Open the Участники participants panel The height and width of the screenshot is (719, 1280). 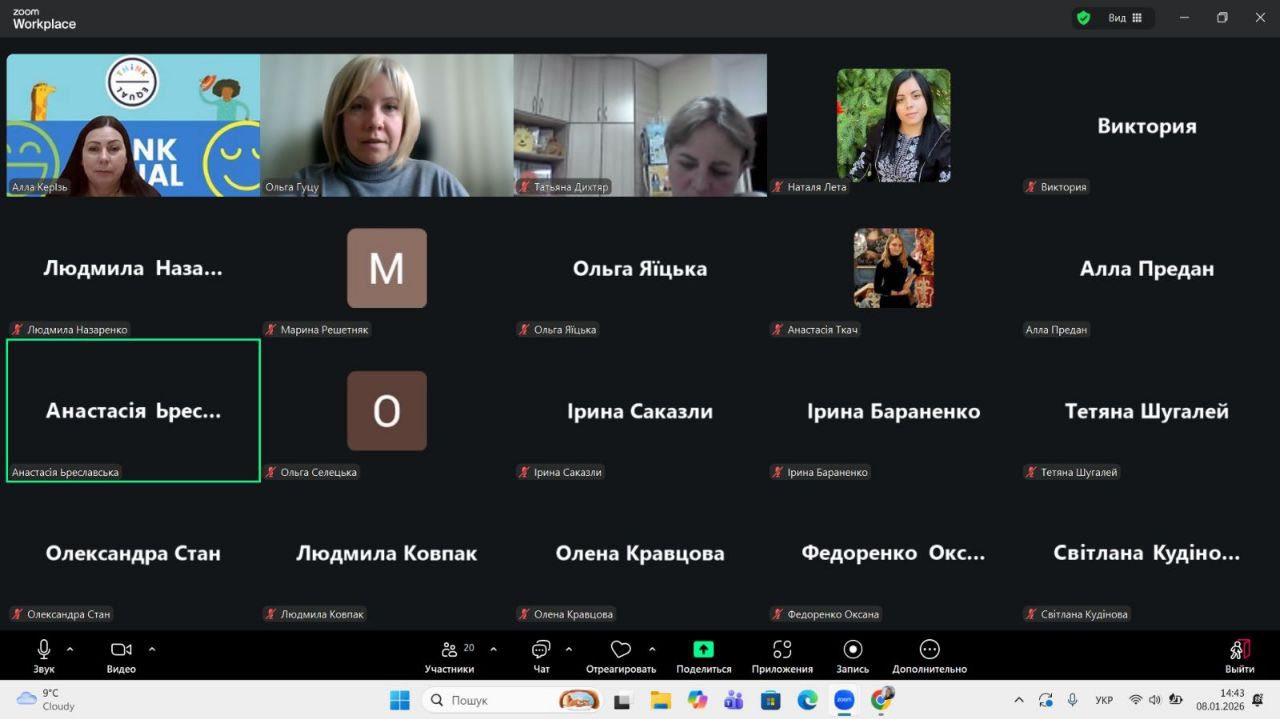click(x=450, y=655)
